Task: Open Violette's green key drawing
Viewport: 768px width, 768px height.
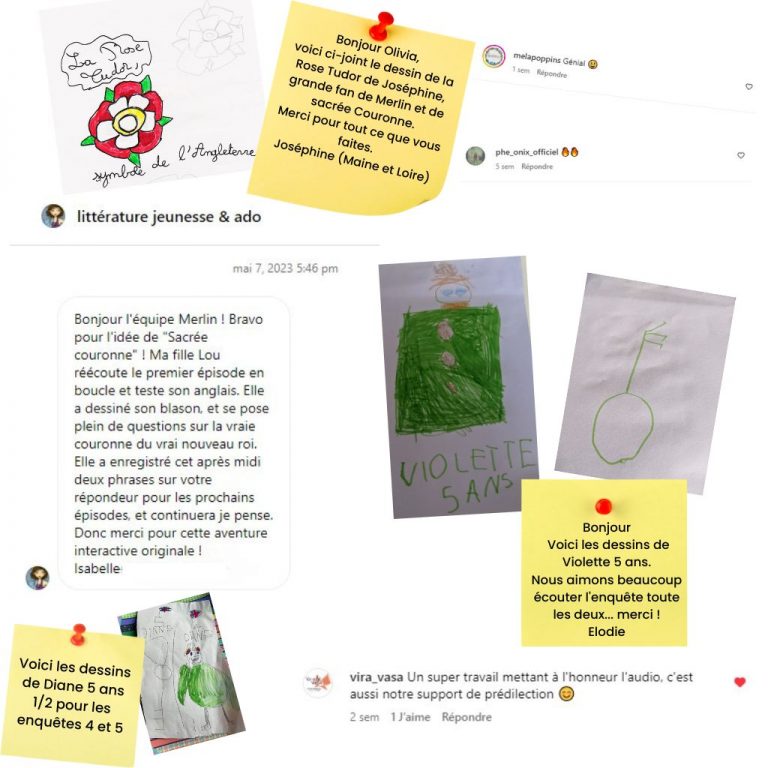Action: point(645,384)
